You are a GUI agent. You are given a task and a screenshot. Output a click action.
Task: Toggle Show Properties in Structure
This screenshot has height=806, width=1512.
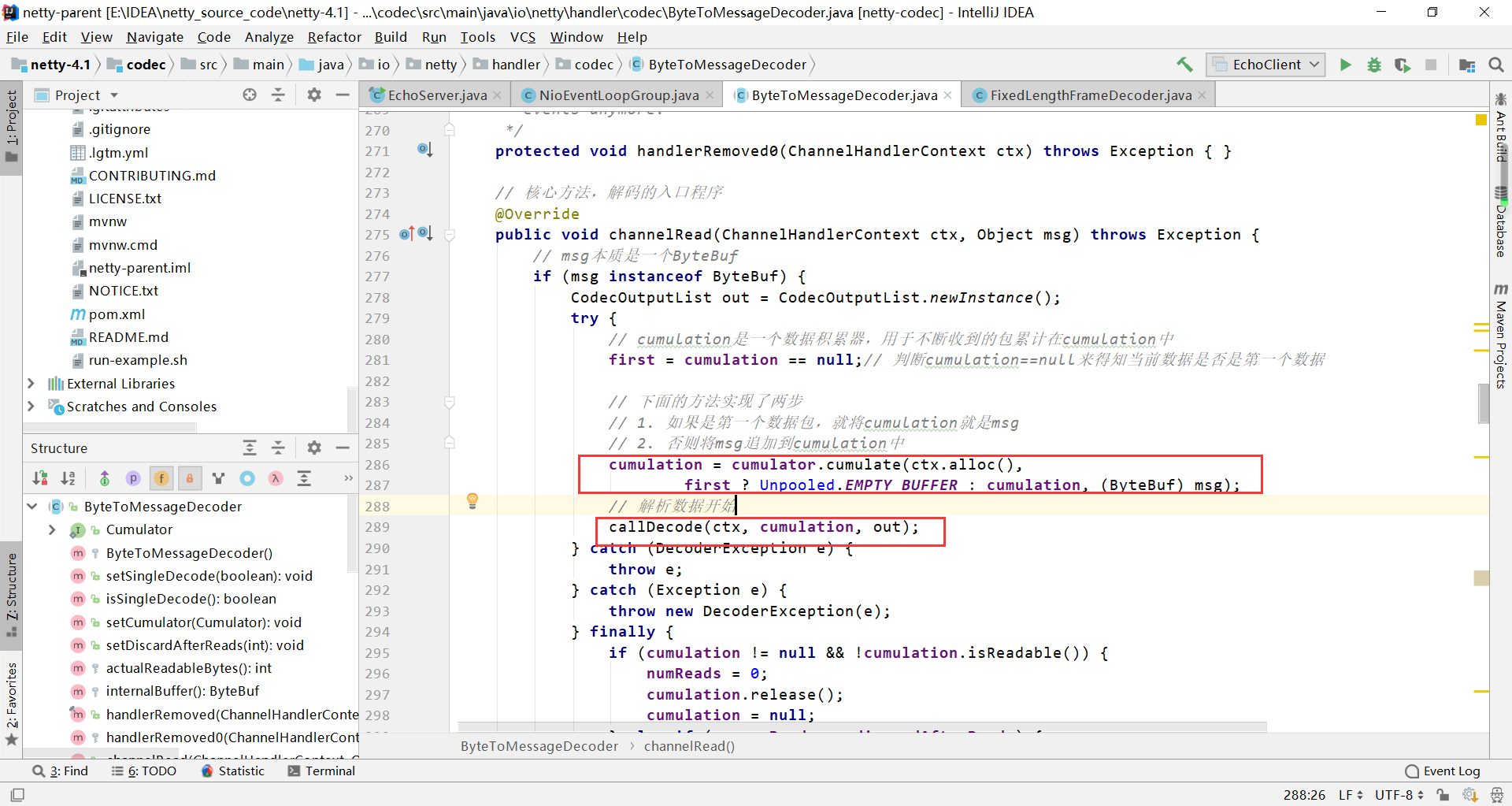point(133,478)
